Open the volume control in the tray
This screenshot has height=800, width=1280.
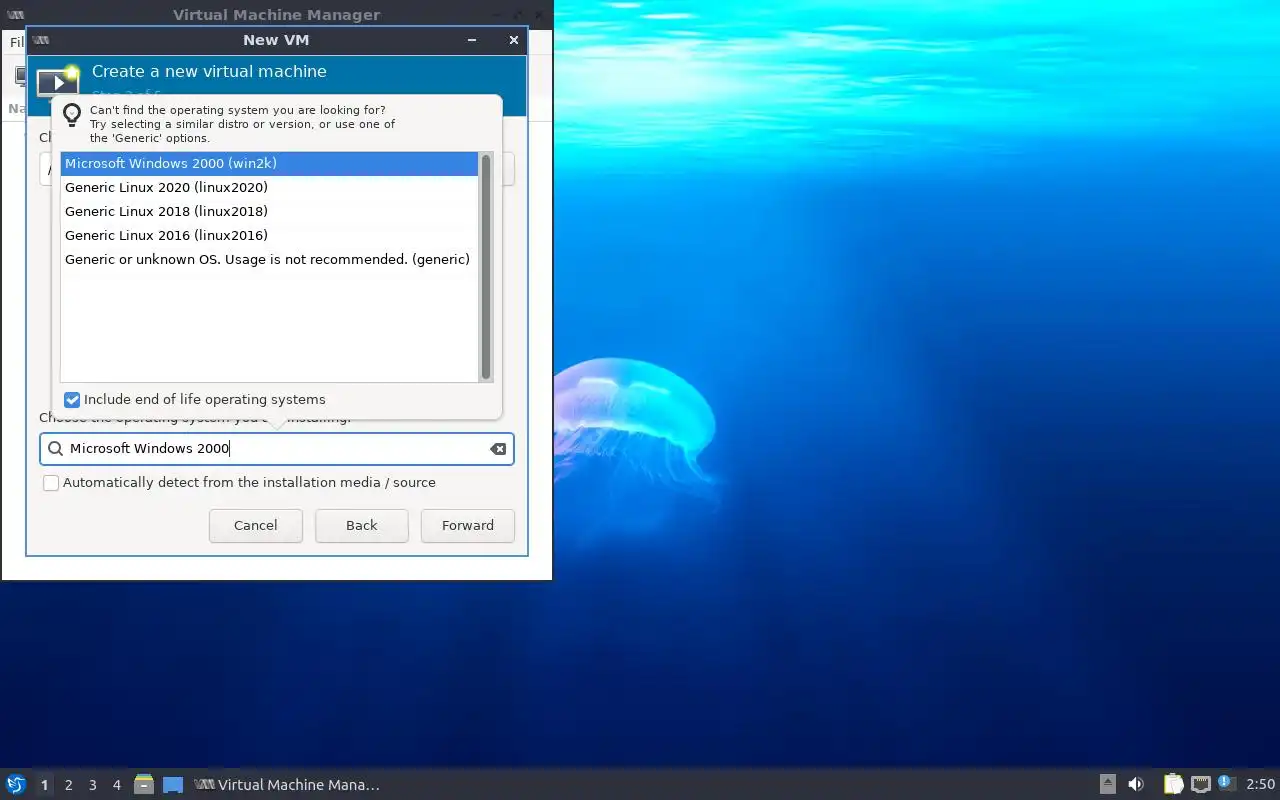click(1136, 785)
